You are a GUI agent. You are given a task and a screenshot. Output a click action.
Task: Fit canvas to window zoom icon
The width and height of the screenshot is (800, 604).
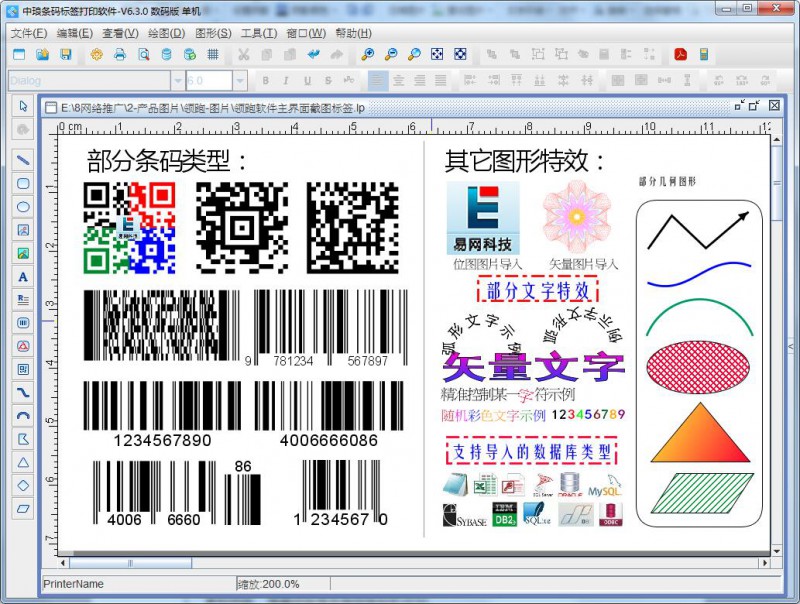pos(437,54)
